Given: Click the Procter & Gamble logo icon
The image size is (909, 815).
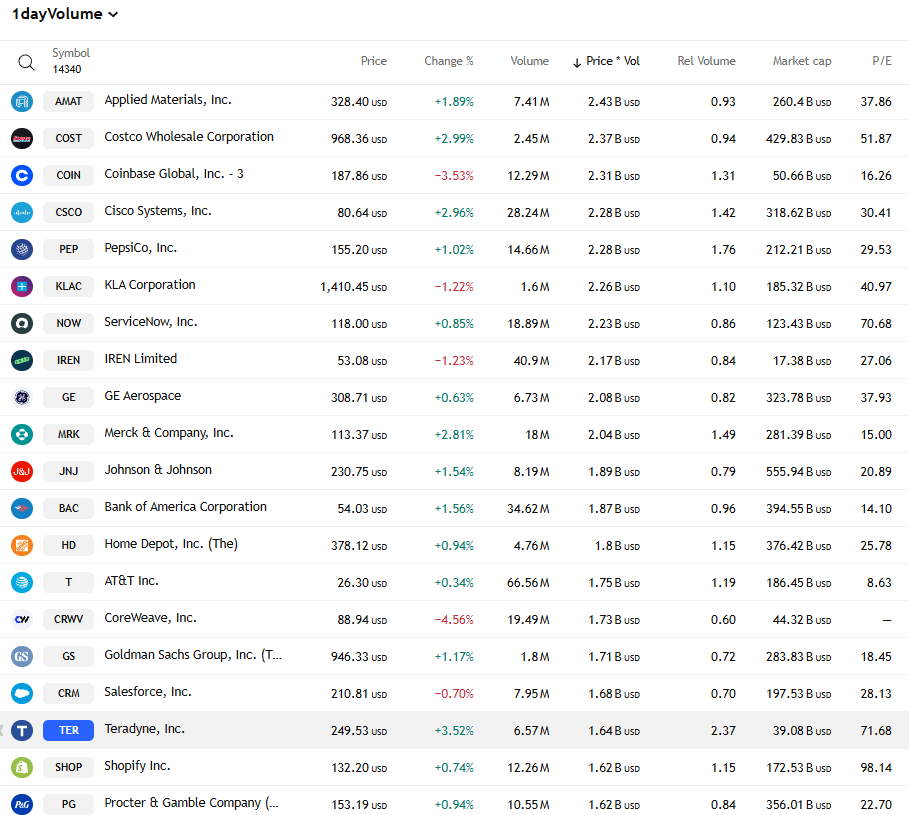Looking at the screenshot, I should (22, 804).
